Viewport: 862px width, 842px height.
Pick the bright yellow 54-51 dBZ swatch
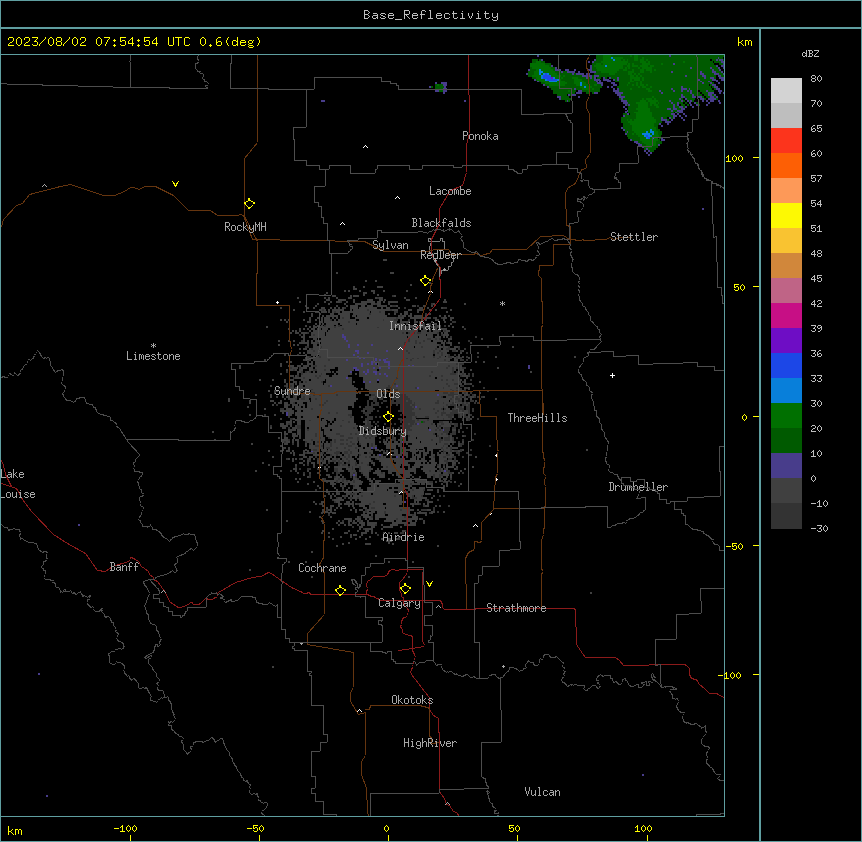coord(786,215)
